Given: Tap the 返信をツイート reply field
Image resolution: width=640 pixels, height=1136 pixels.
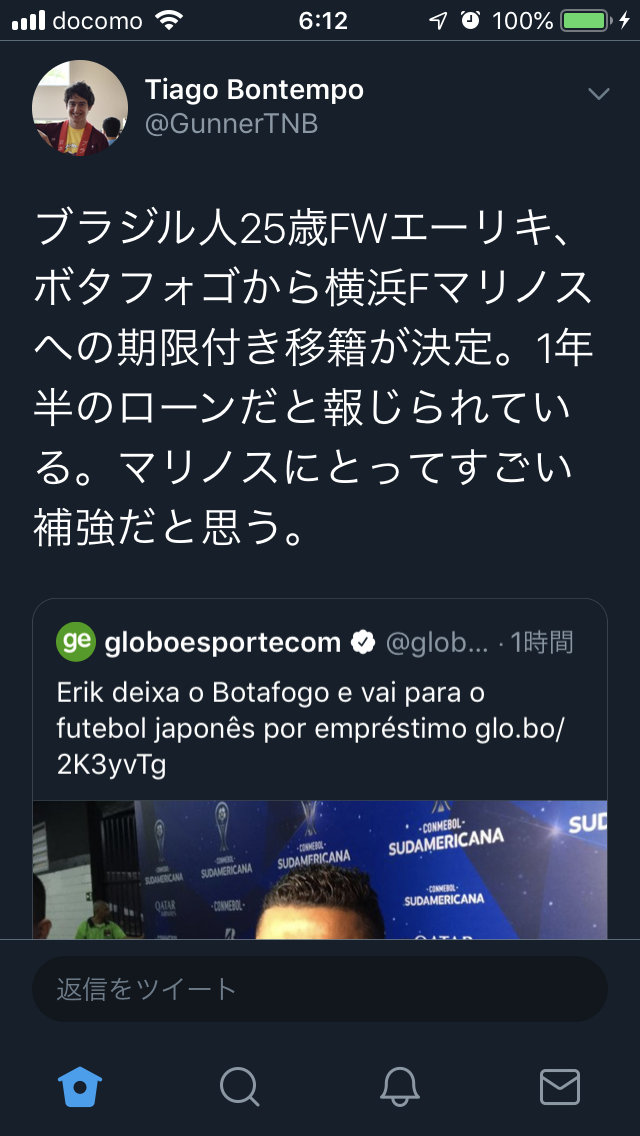Looking at the screenshot, I should pos(320,988).
